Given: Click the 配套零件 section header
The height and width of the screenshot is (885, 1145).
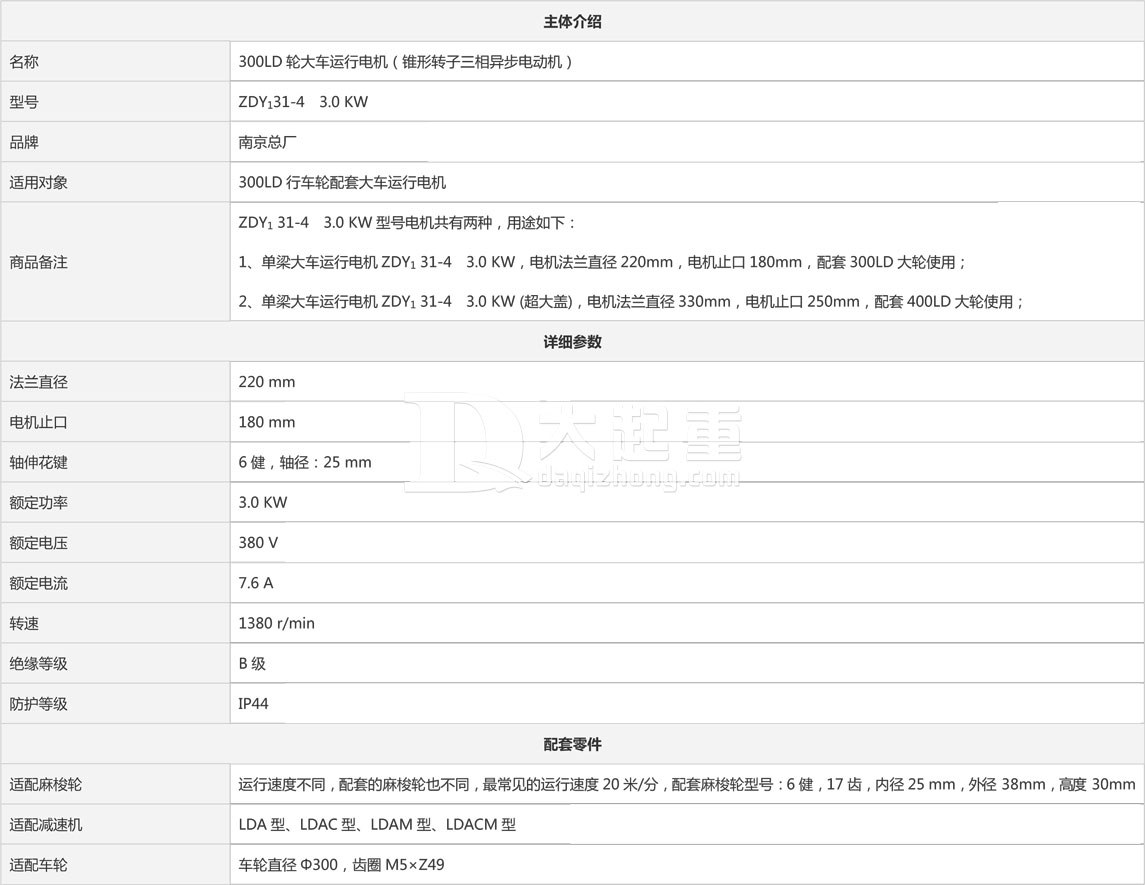Looking at the screenshot, I should click(572, 744).
